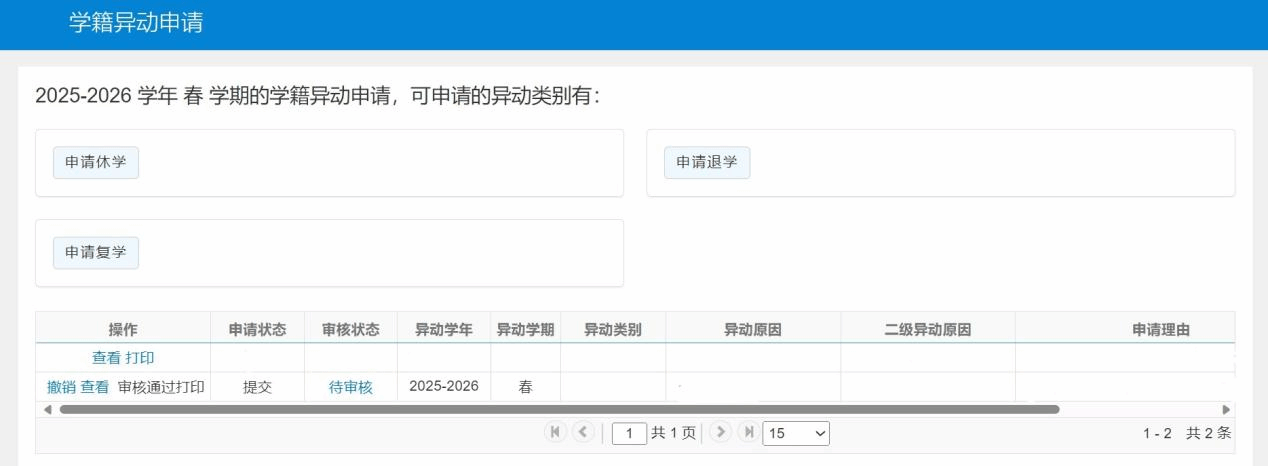Click the page number input field
Image resolution: width=1268 pixels, height=466 pixels.
629,434
